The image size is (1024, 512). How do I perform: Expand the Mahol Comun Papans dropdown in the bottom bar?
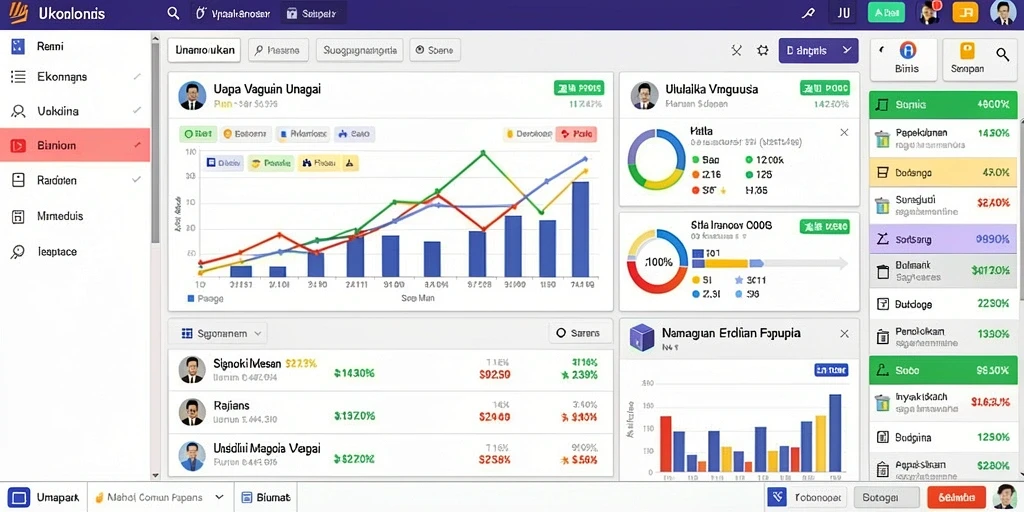pyautogui.click(x=161, y=498)
